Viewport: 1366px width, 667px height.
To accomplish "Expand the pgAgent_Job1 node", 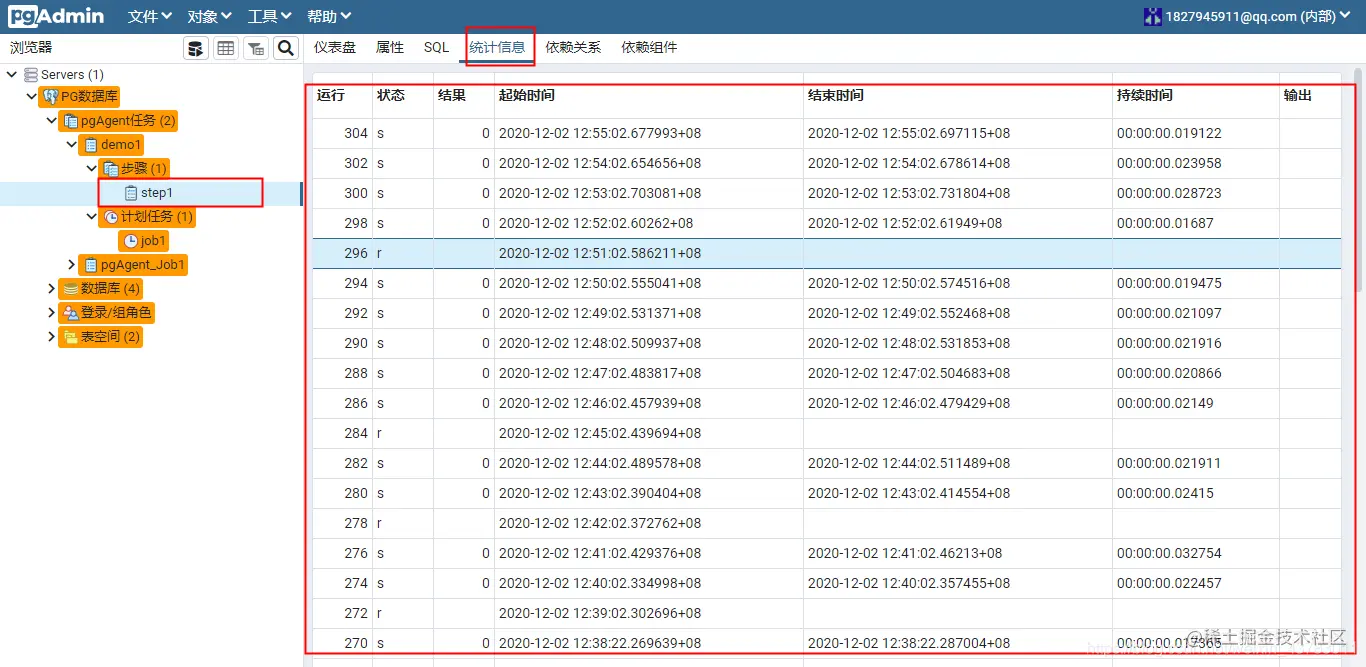I will point(71,265).
